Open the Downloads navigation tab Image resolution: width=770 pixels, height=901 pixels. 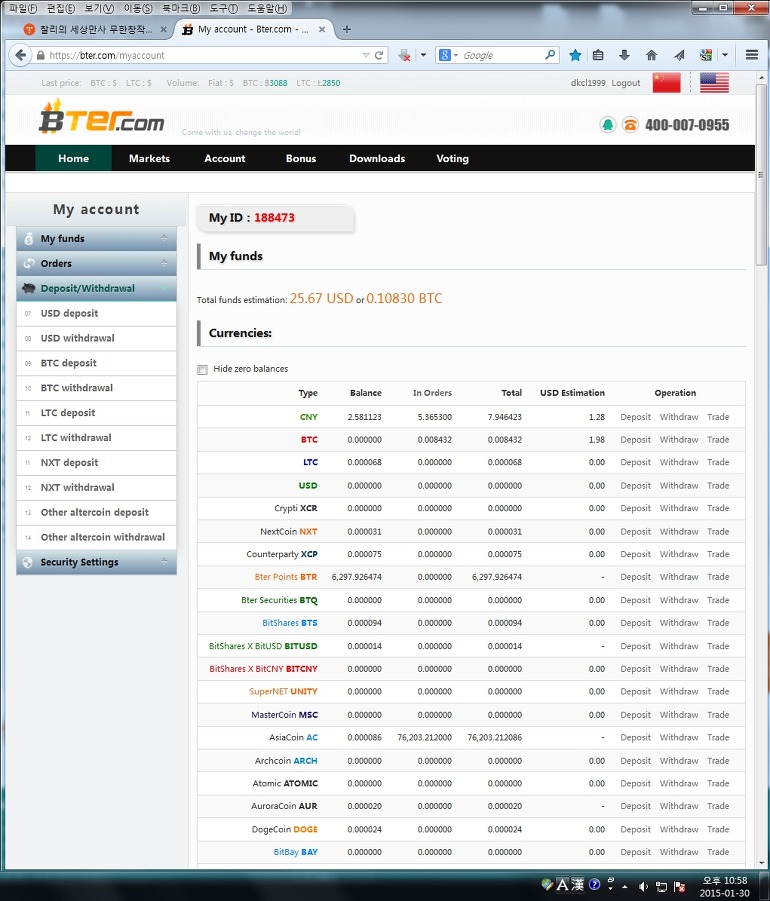(377, 159)
